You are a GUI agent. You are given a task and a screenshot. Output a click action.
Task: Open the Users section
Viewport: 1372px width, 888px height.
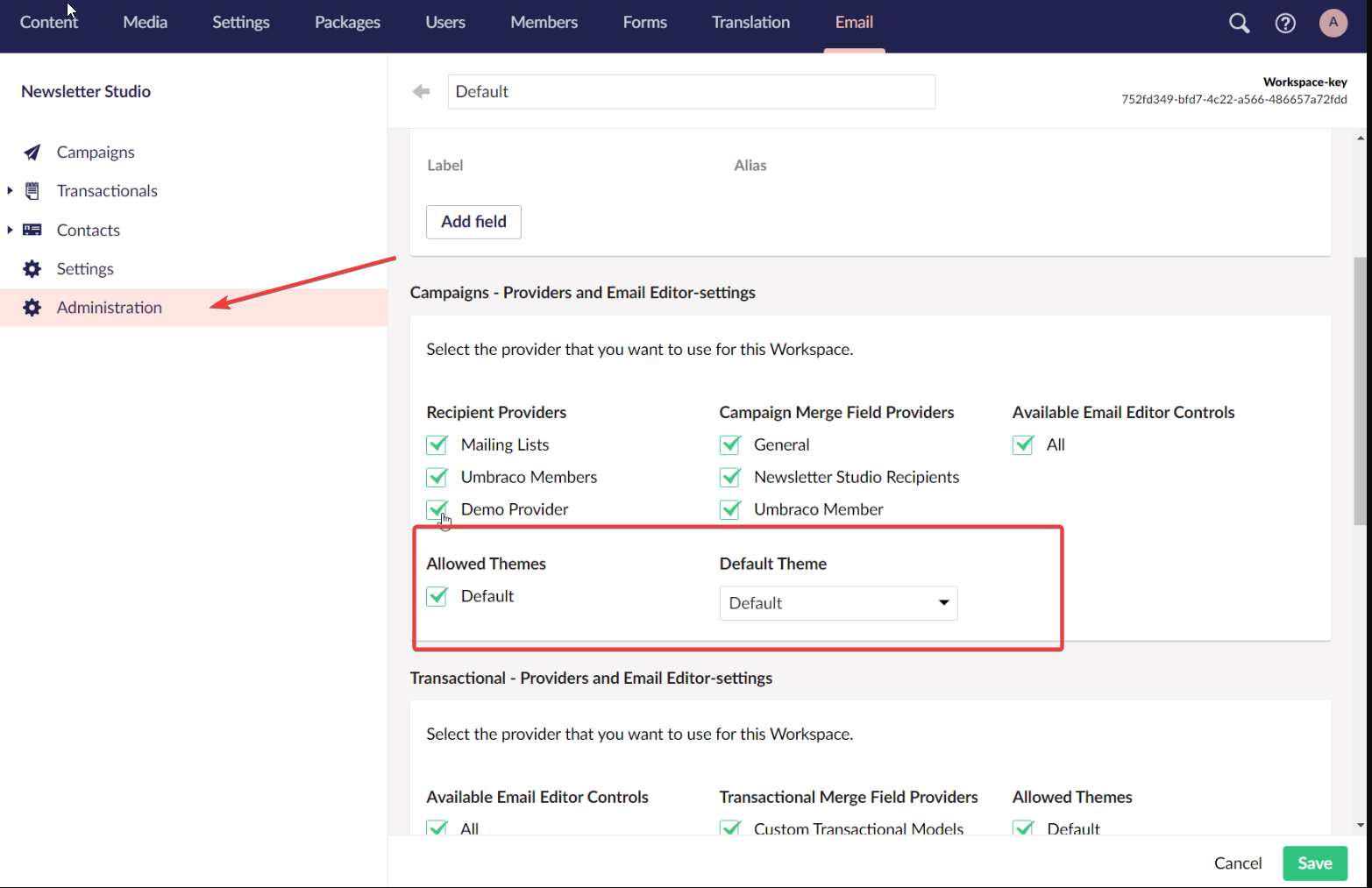pos(445,23)
